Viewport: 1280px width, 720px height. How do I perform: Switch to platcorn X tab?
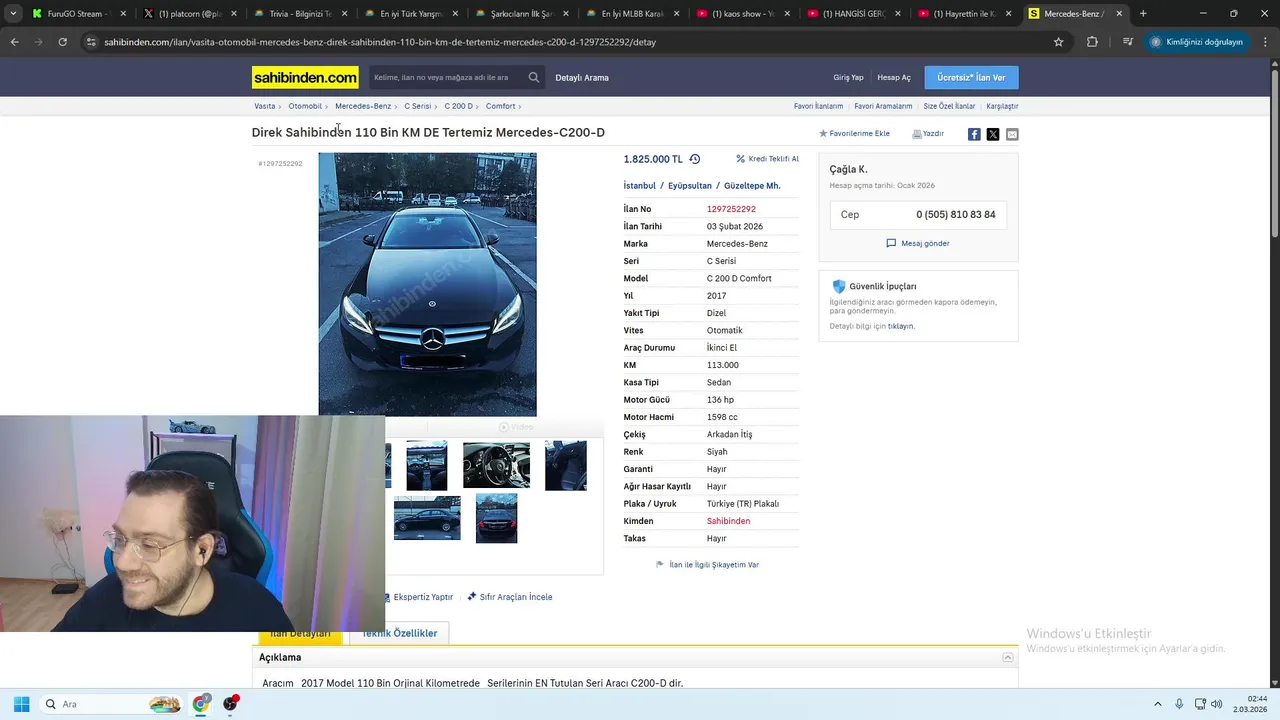[190, 14]
